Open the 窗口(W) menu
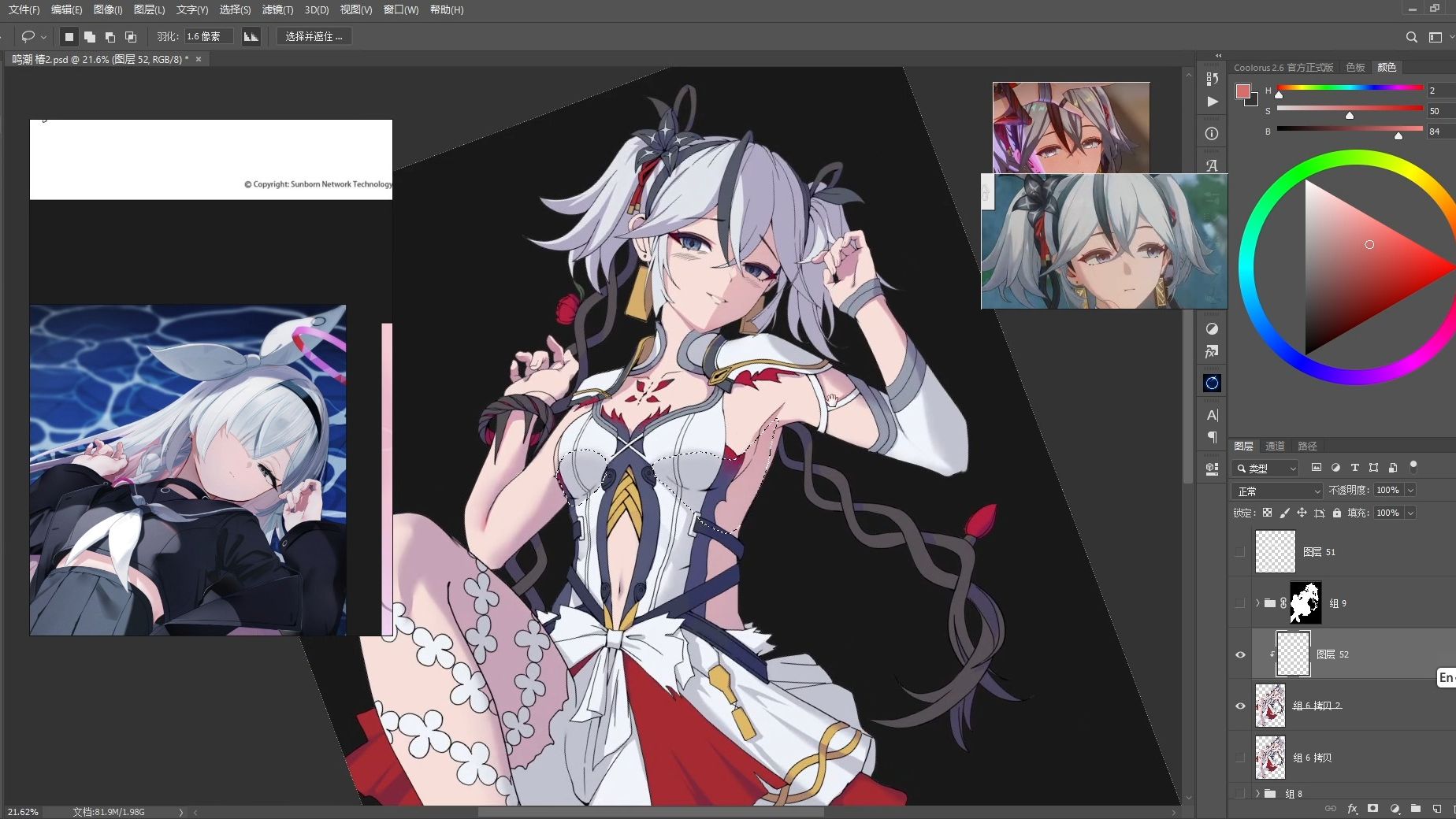The height and width of the screenshot is (819, 1456). (401, 9)
